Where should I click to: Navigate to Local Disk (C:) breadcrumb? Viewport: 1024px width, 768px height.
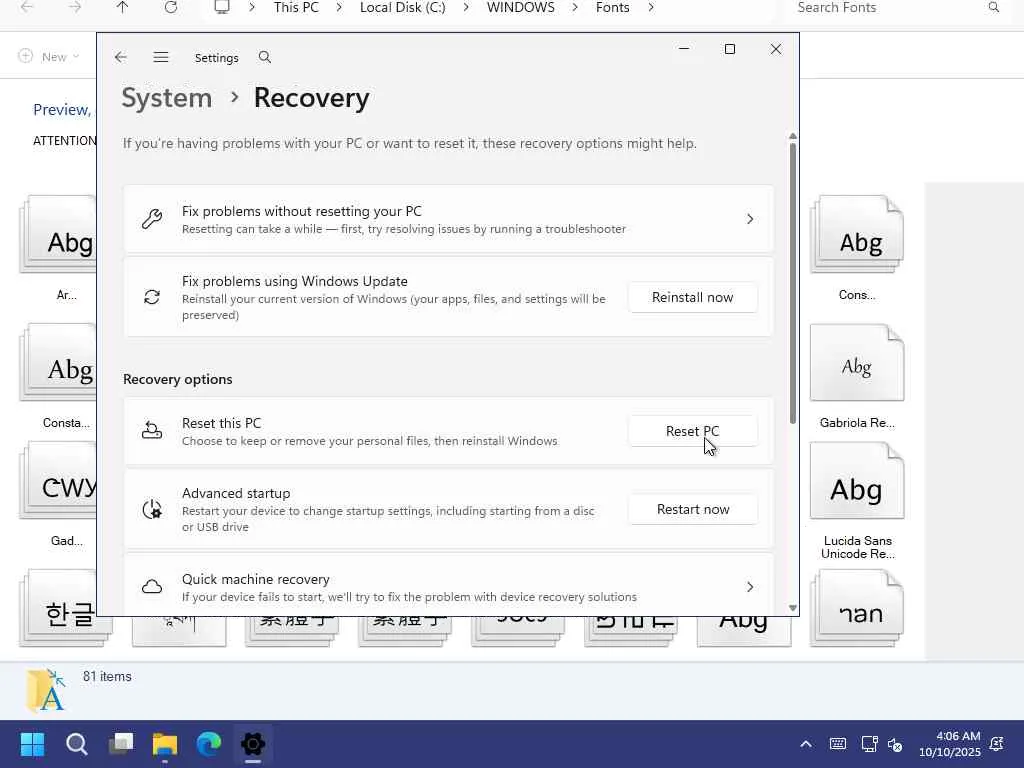pos(402,7)
